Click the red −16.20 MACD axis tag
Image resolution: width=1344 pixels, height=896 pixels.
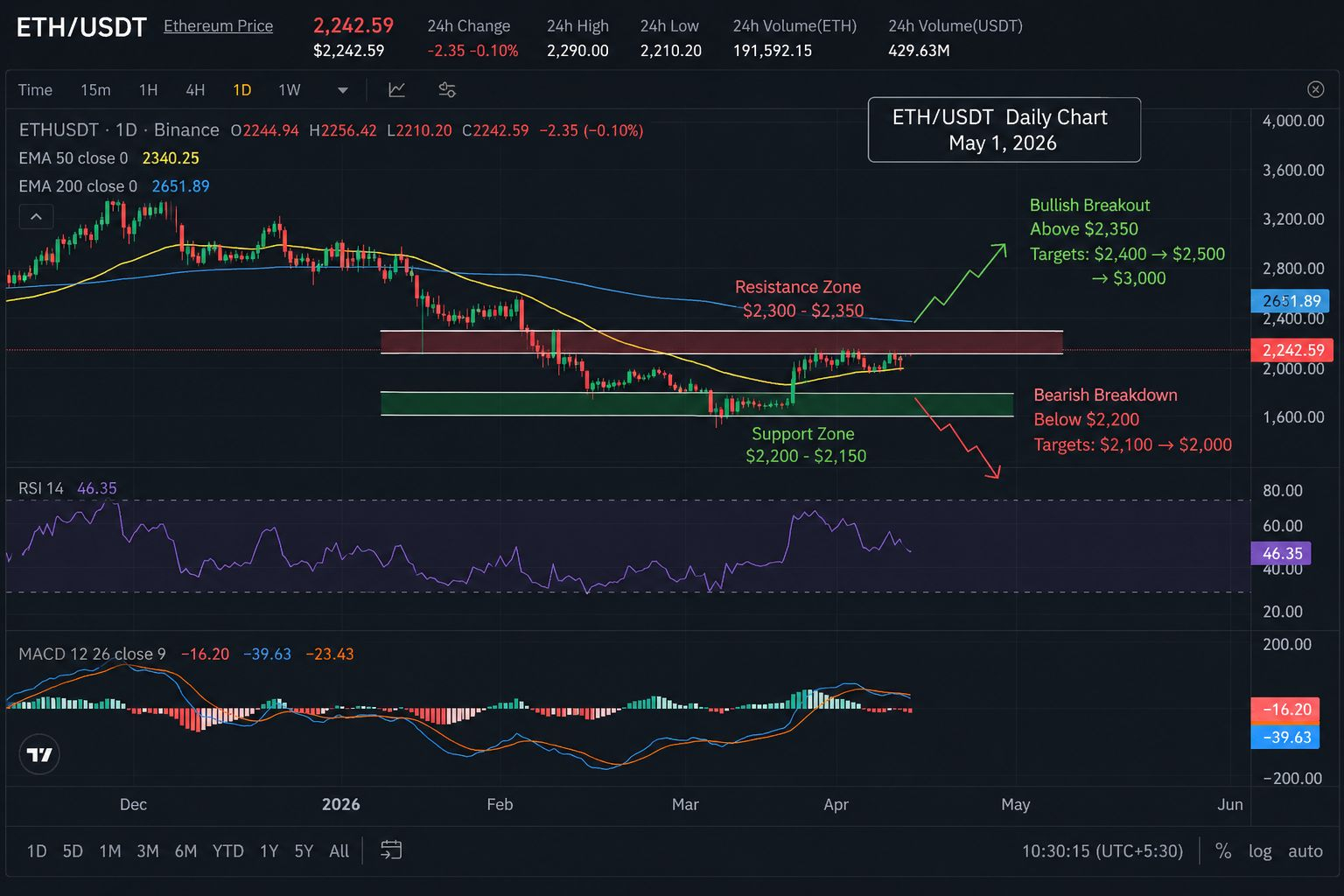click(x=1285, y=710)
